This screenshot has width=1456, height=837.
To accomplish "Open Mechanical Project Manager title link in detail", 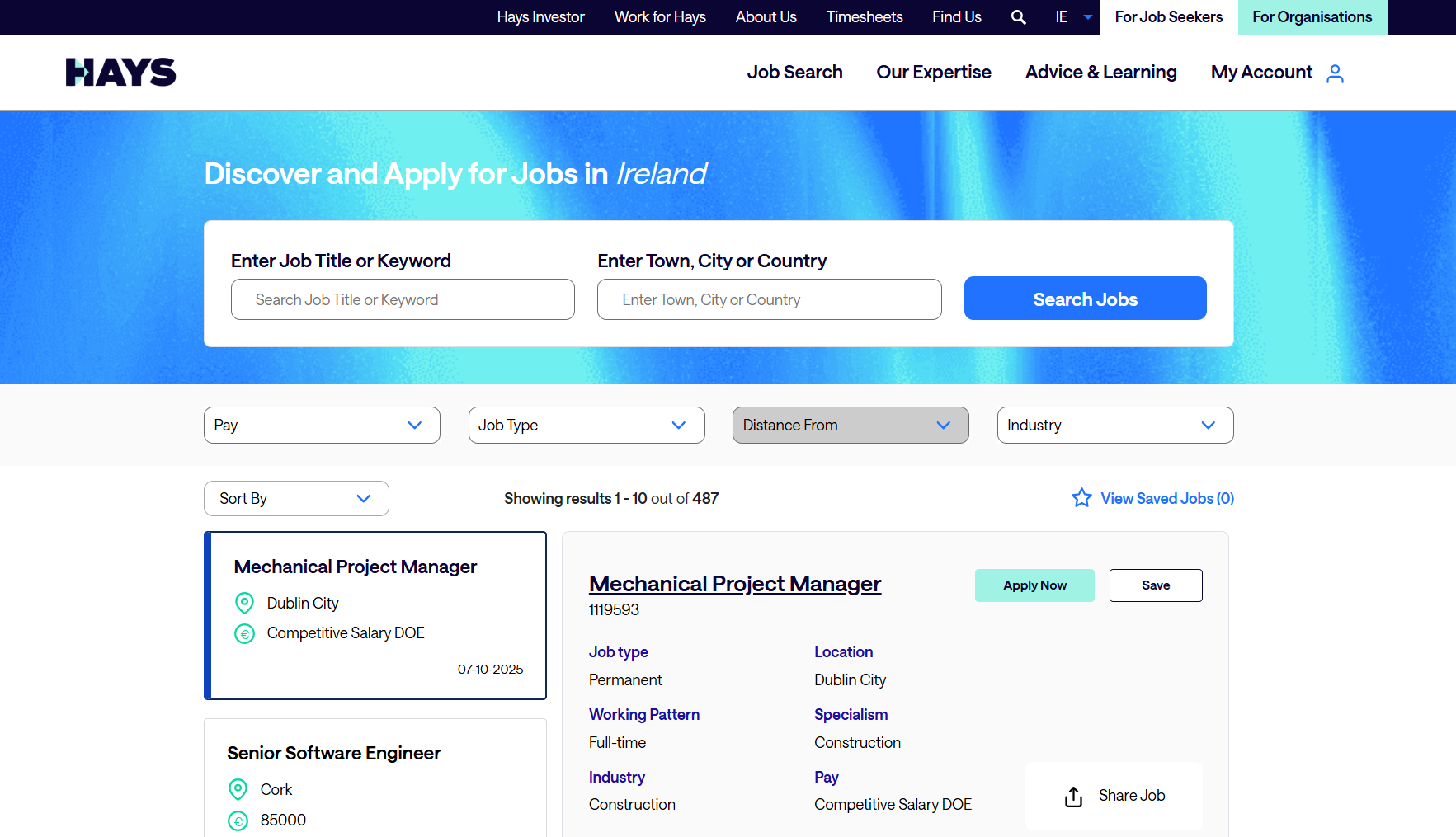I will [x=735, y=584].
